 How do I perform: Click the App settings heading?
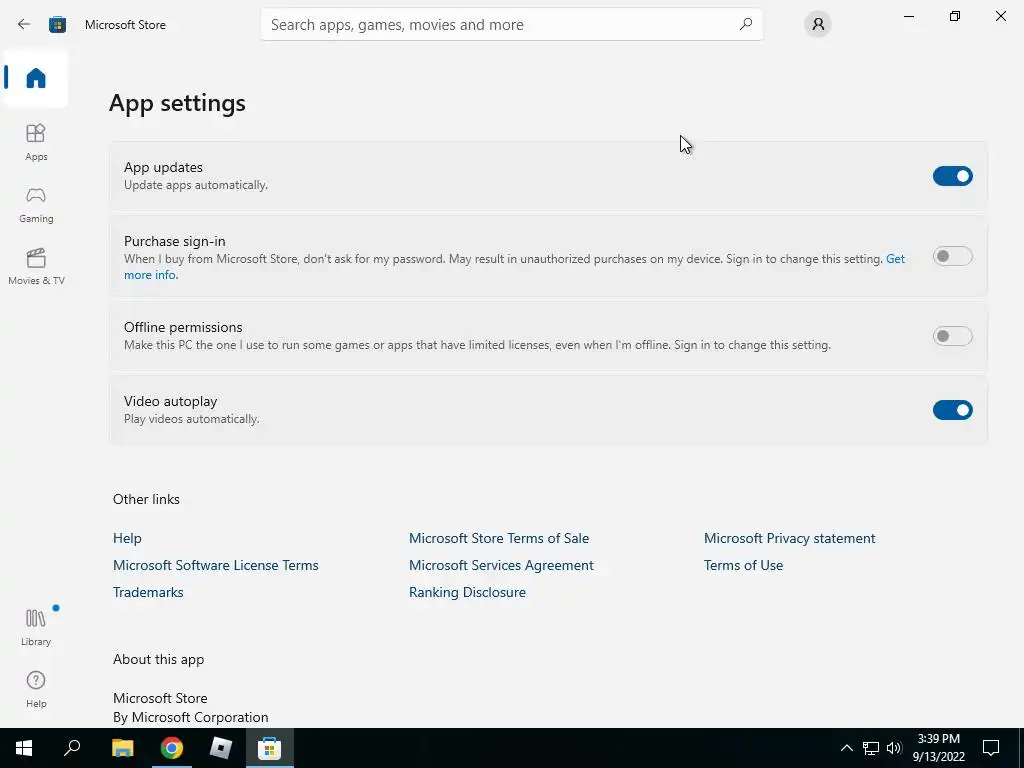click(x=177, y=103)
